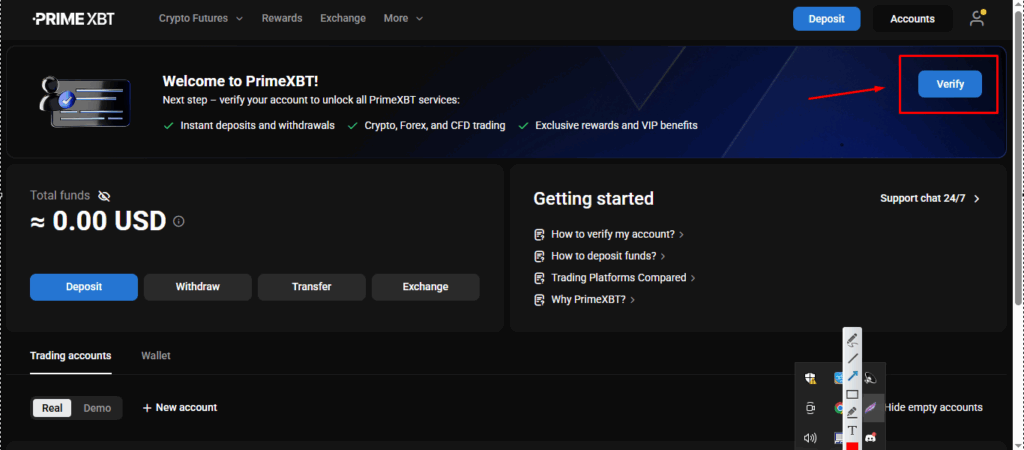Pick the red color swatch in annotation toolbar
Screen dimensions: 1024x450
(x=852, y=446)
